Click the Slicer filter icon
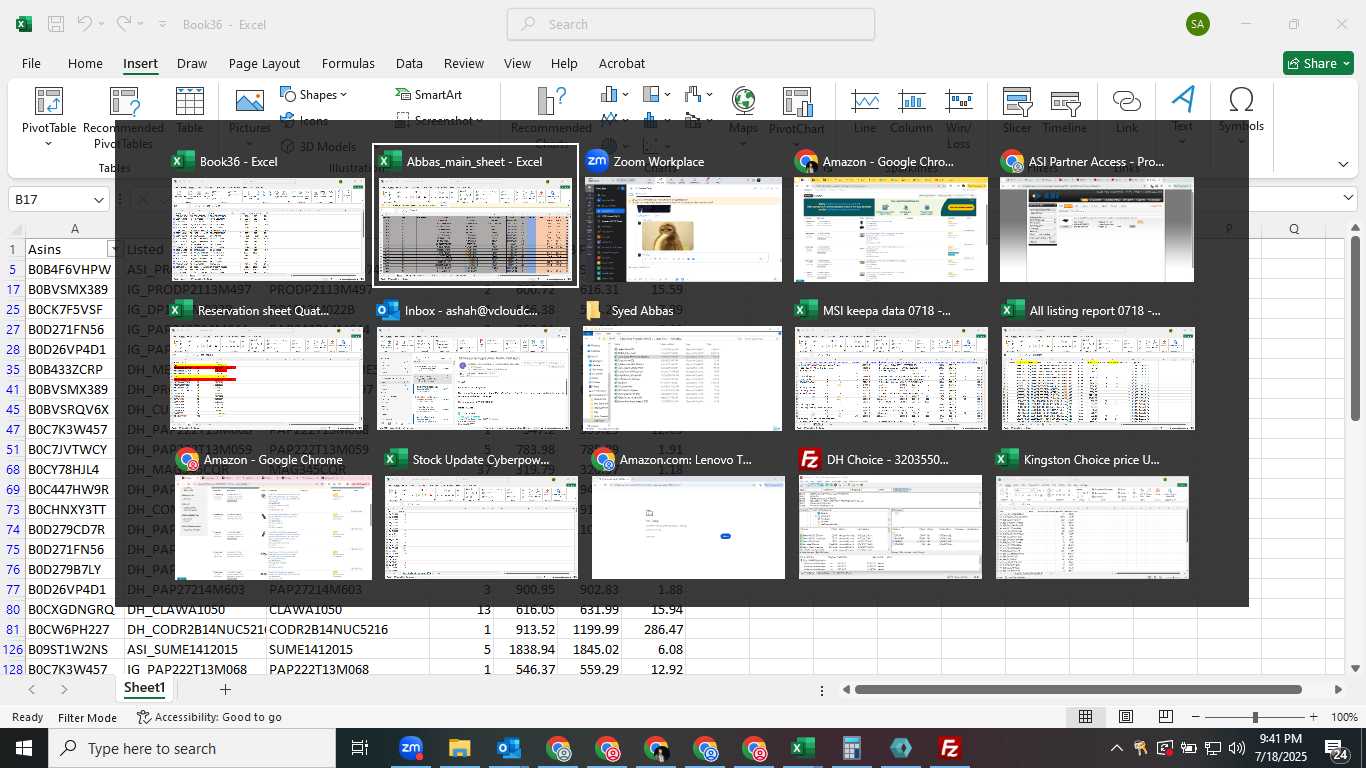 coord(1017,101)
